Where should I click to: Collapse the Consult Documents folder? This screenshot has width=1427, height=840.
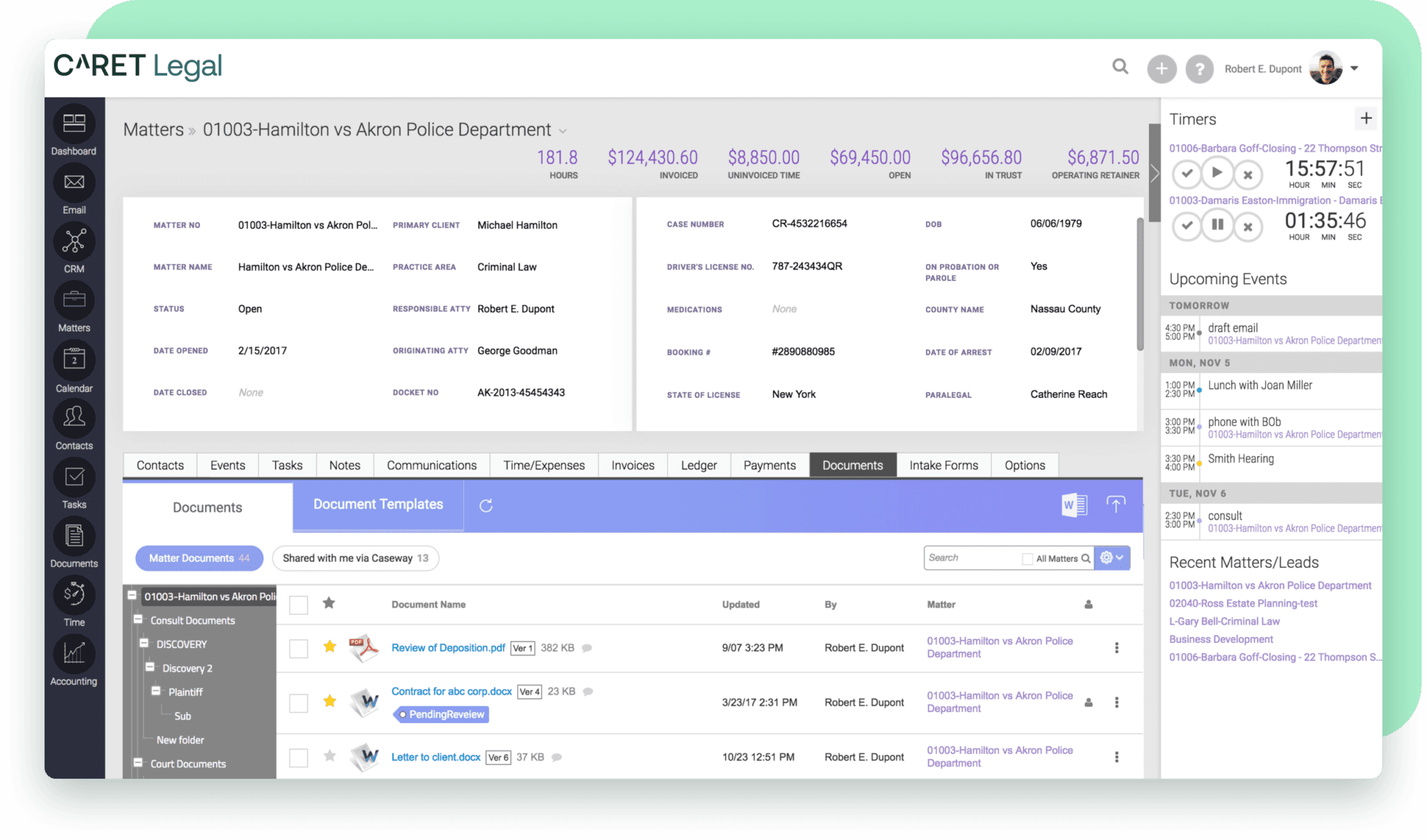click(138, 619)
